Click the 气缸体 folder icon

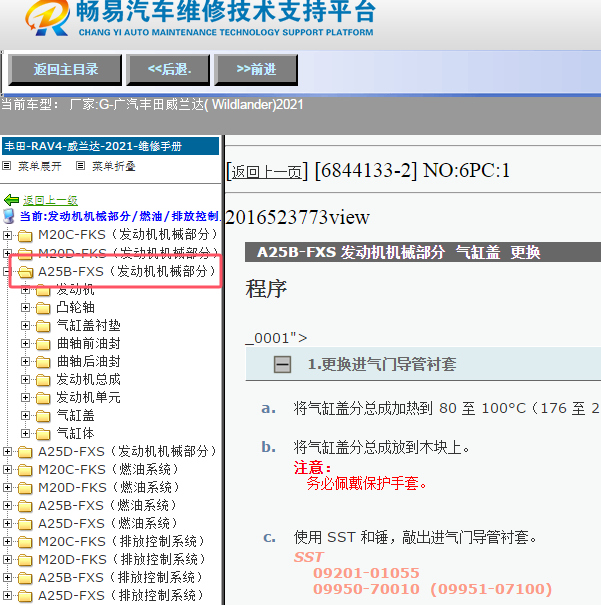point(43,434)
